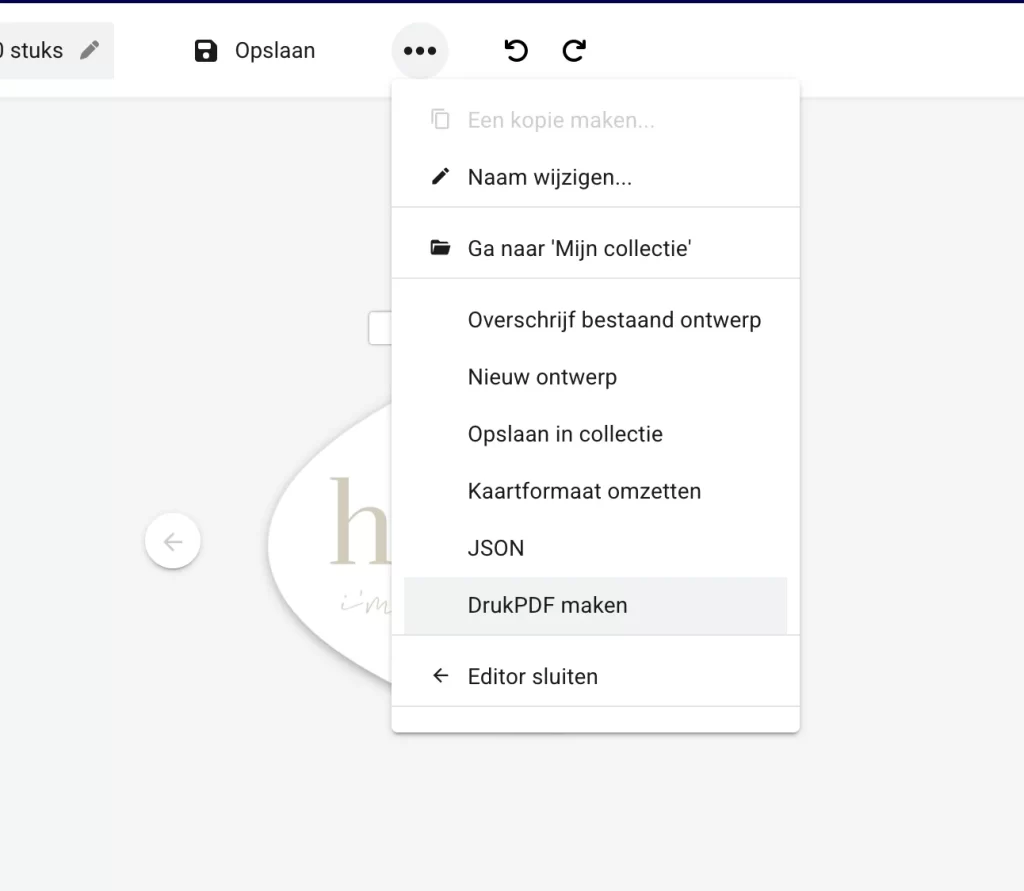Viewport: 1024px width, 891px height.
Task: Select 'Overschrijf bestaand ontwerp' menu entry
Action: point(614,320)
